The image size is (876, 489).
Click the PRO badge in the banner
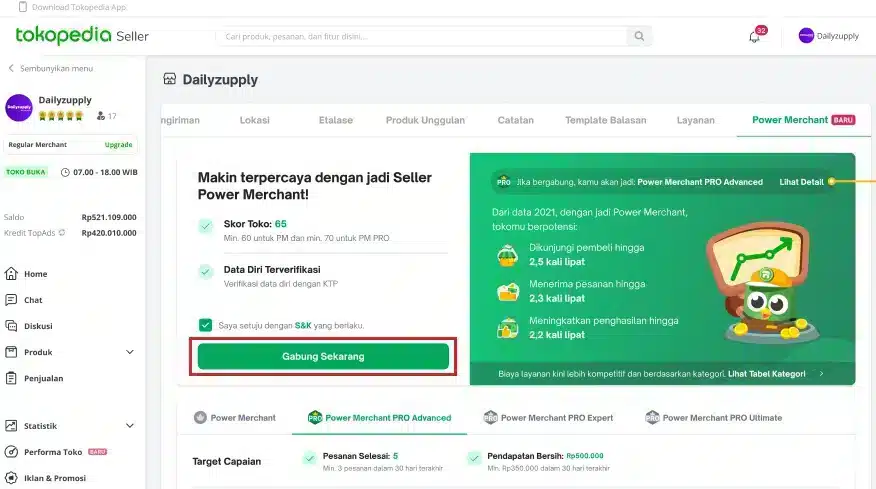tap(503, 182)
